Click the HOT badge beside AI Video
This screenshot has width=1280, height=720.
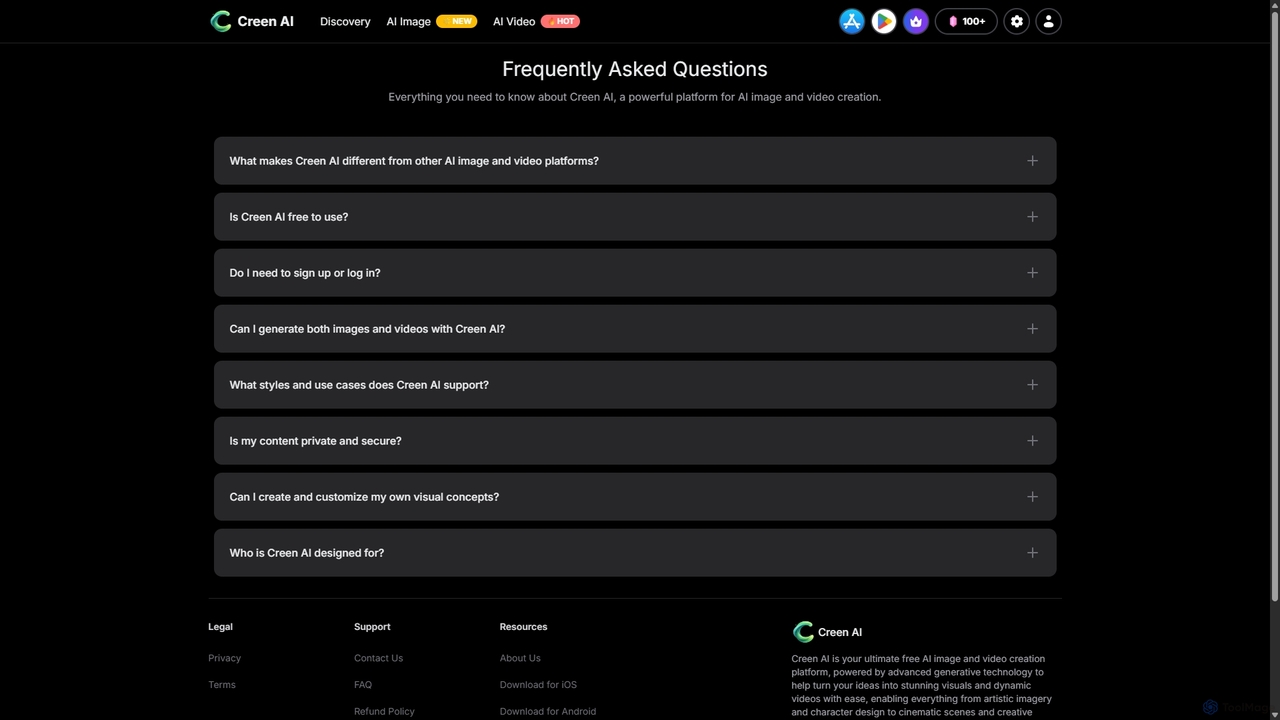pyautogui.click(x=561, y=21)
